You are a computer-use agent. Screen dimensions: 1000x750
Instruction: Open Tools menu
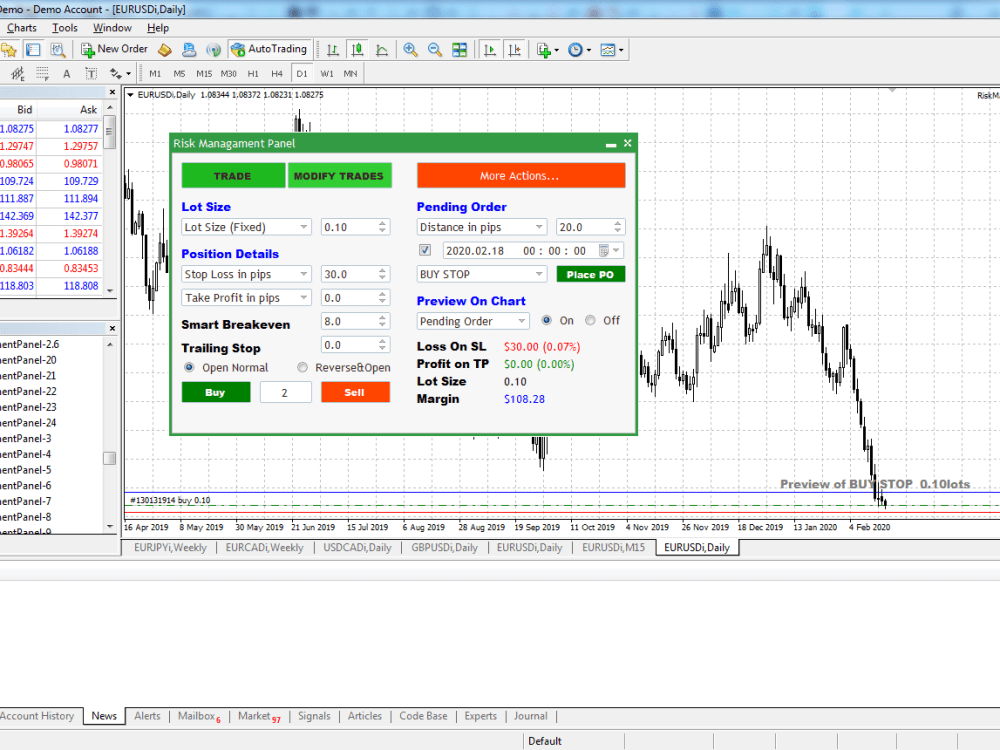64,28
